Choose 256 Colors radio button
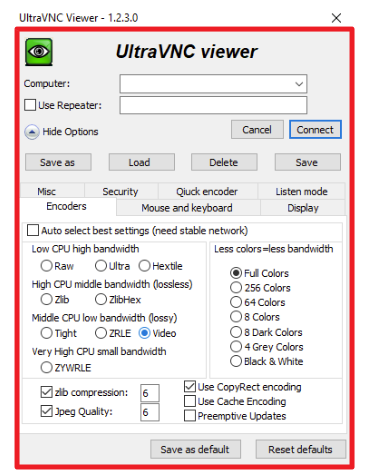367x475 pixels. [x=236, y=287]
